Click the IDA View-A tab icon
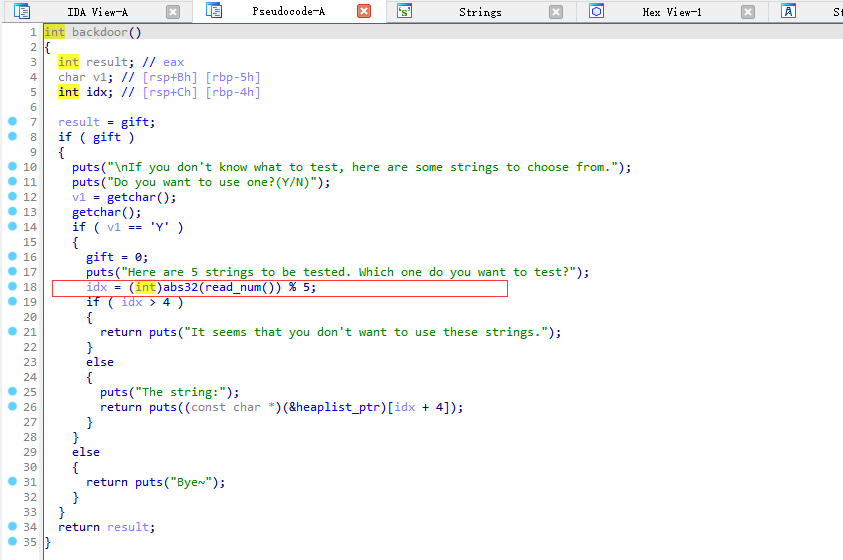The image size is (843, 560). pyautogui.click(x=22, y=11)
